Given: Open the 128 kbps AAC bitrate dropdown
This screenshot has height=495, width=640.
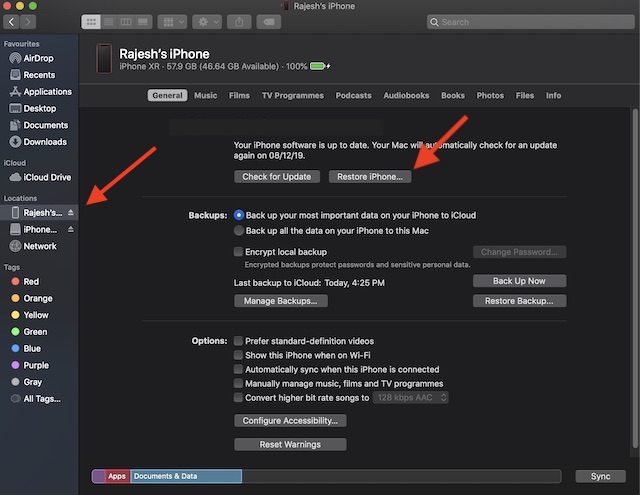Looking at the screenshot, I should click(x=411, y=397).
